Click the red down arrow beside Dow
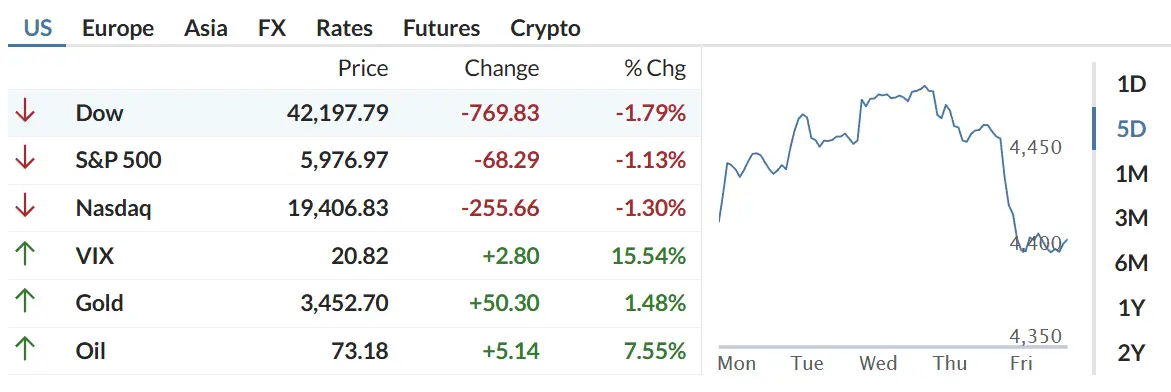Viewport: 1171px width, 392px height. point(25,112)
